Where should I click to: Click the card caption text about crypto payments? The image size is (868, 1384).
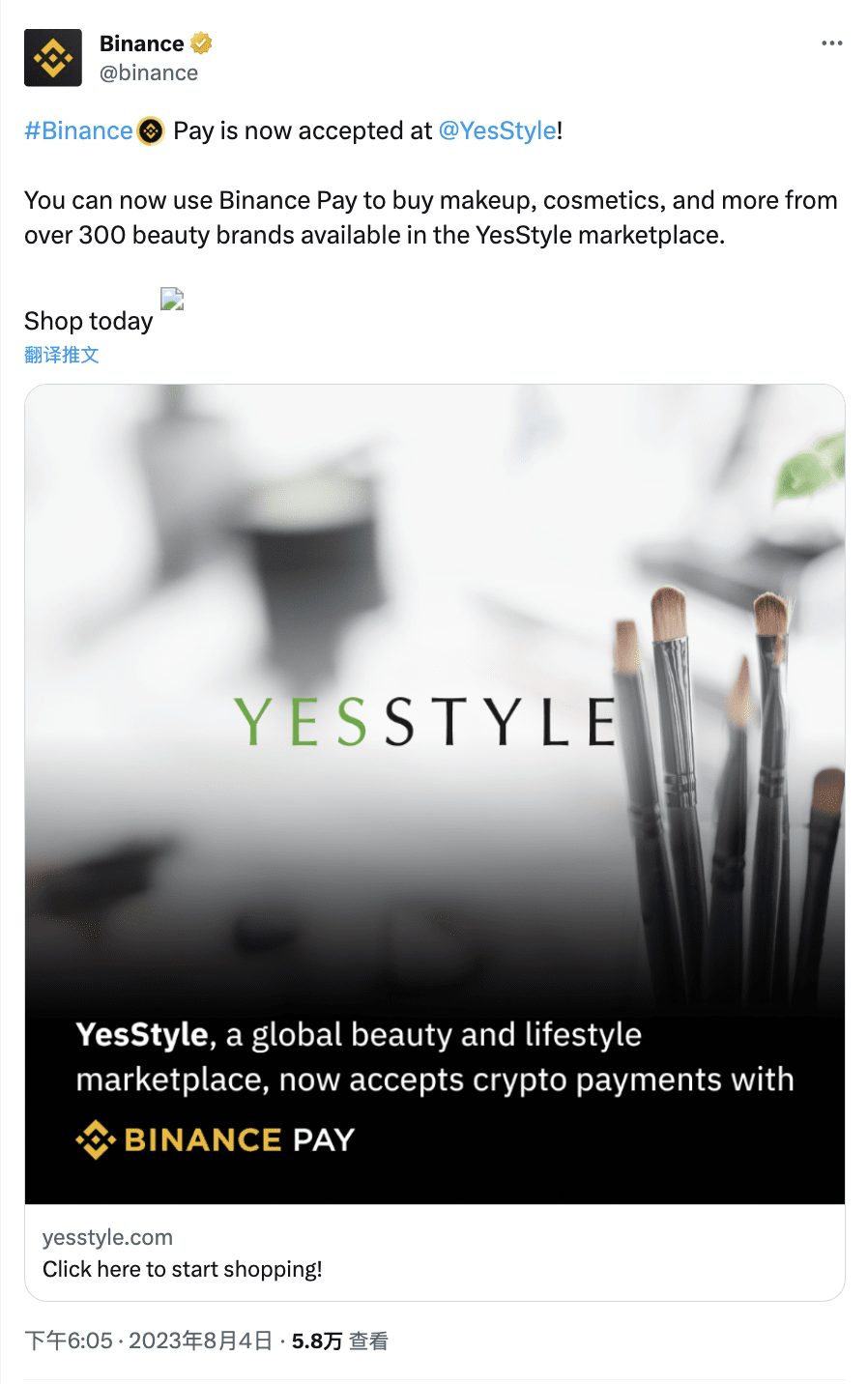[x=435, y=1057]
